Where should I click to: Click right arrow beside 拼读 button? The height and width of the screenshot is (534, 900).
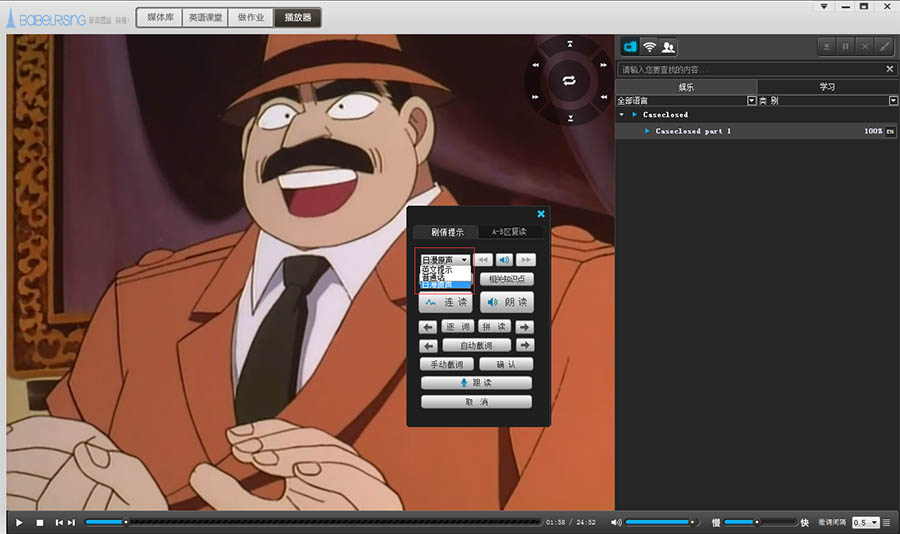524,327
